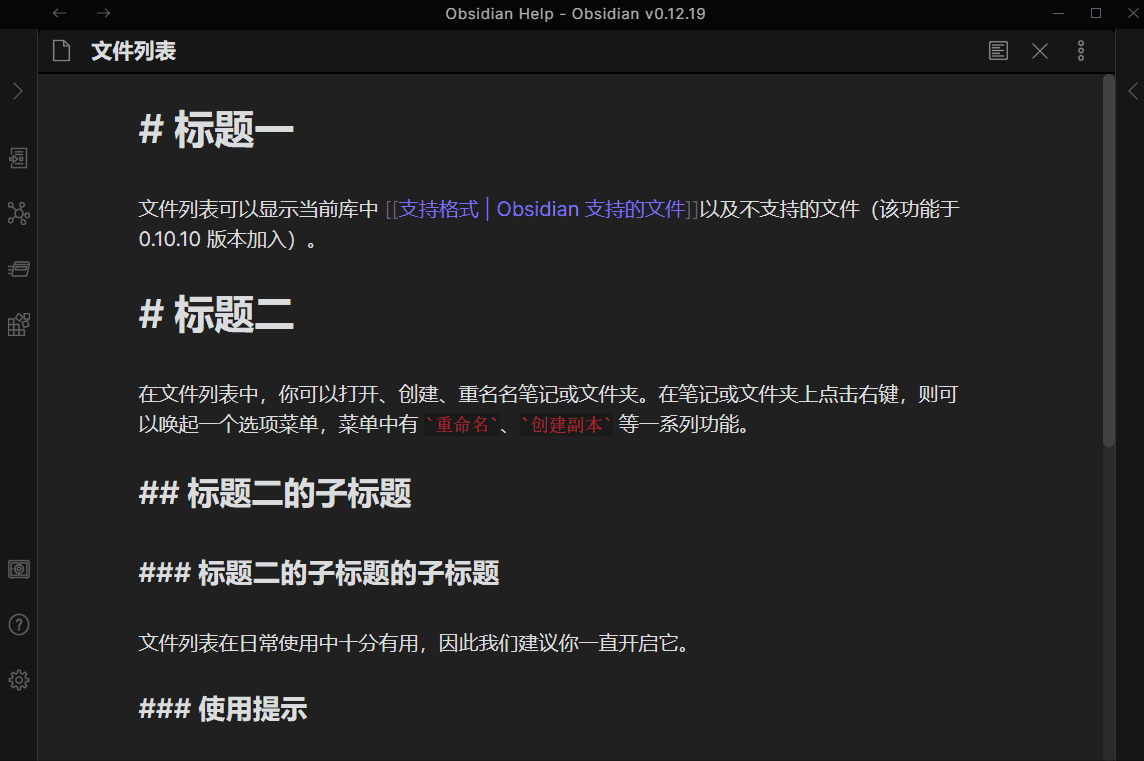
Task: Click the `创建副本` inline code
Action: coord(566,425)
